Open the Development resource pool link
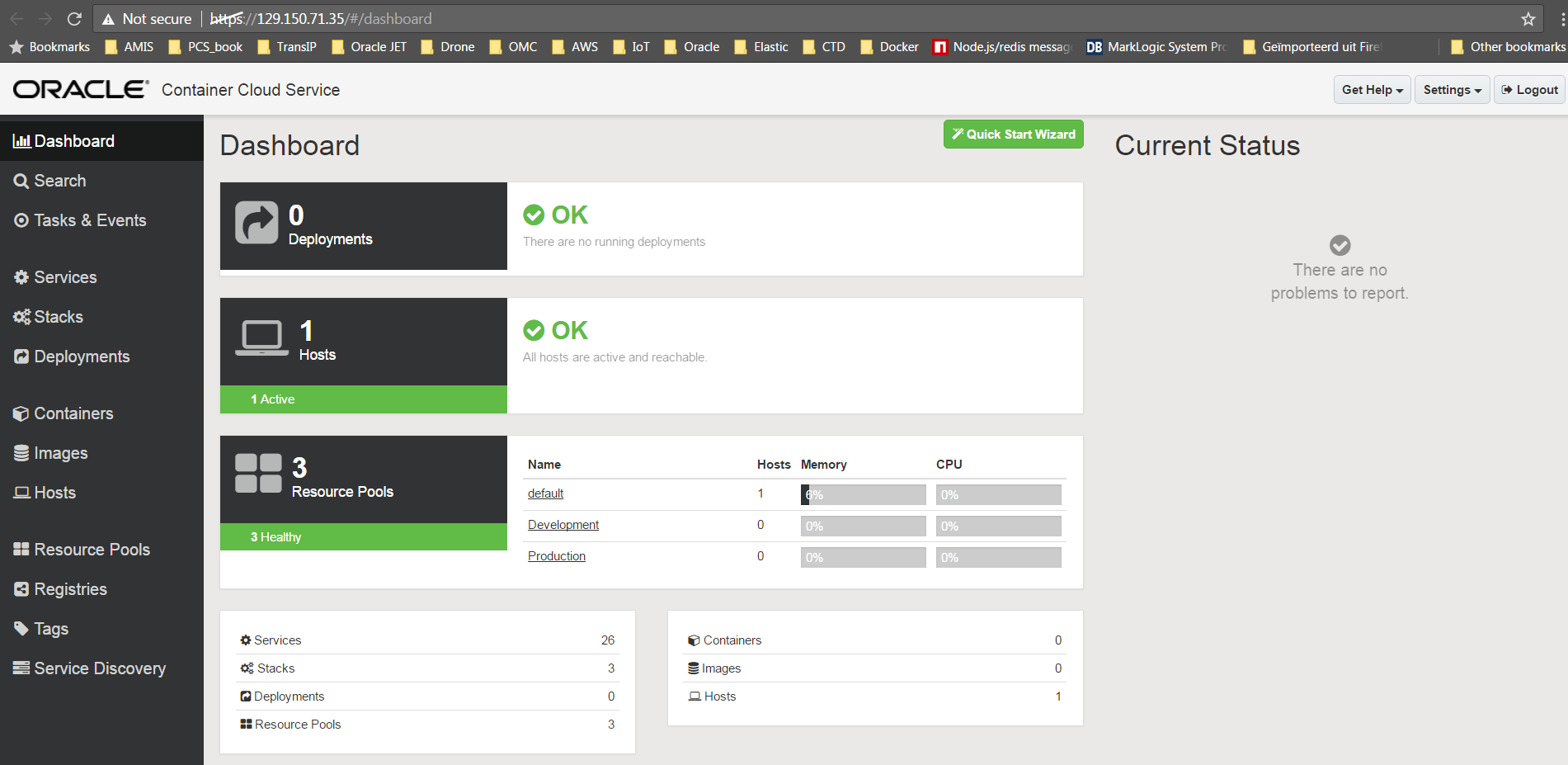The height and width of the screenshot is (765, 1568). [563, 525]
